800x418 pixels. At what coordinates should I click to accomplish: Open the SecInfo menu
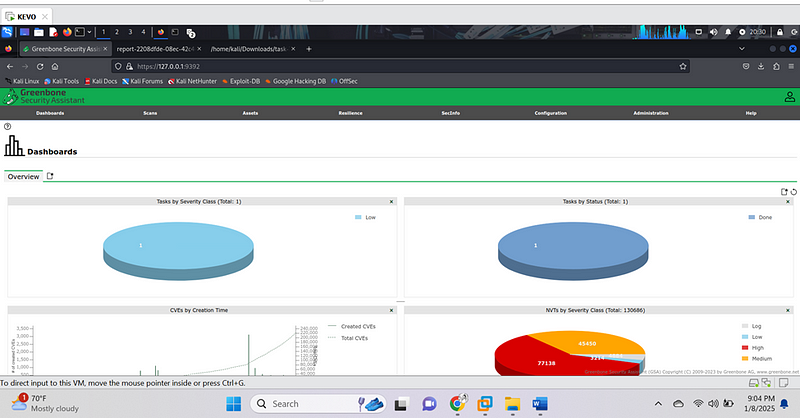(x=451, y=113)
